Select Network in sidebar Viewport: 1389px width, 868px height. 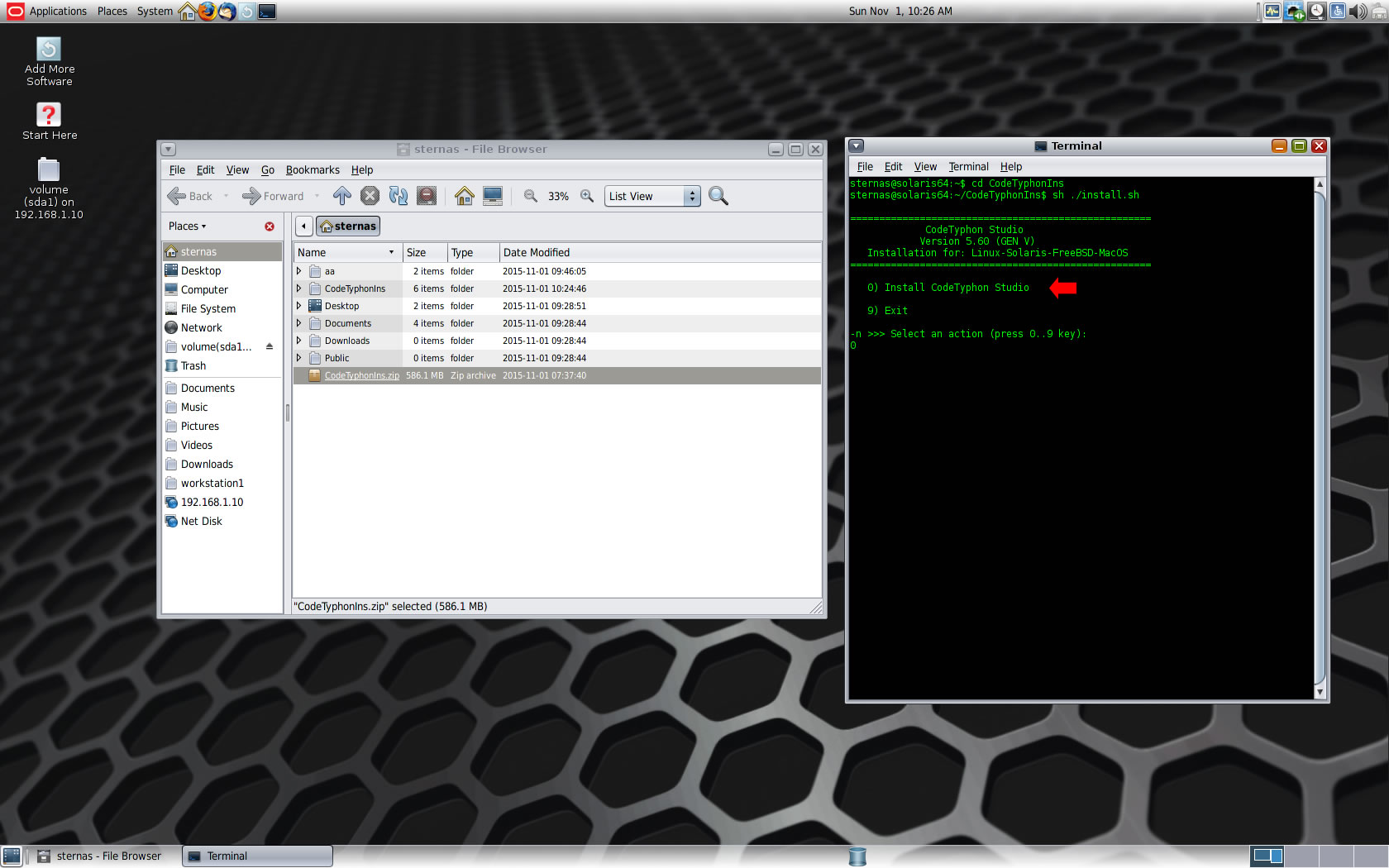pyautogui.click(x=222, y=327)
